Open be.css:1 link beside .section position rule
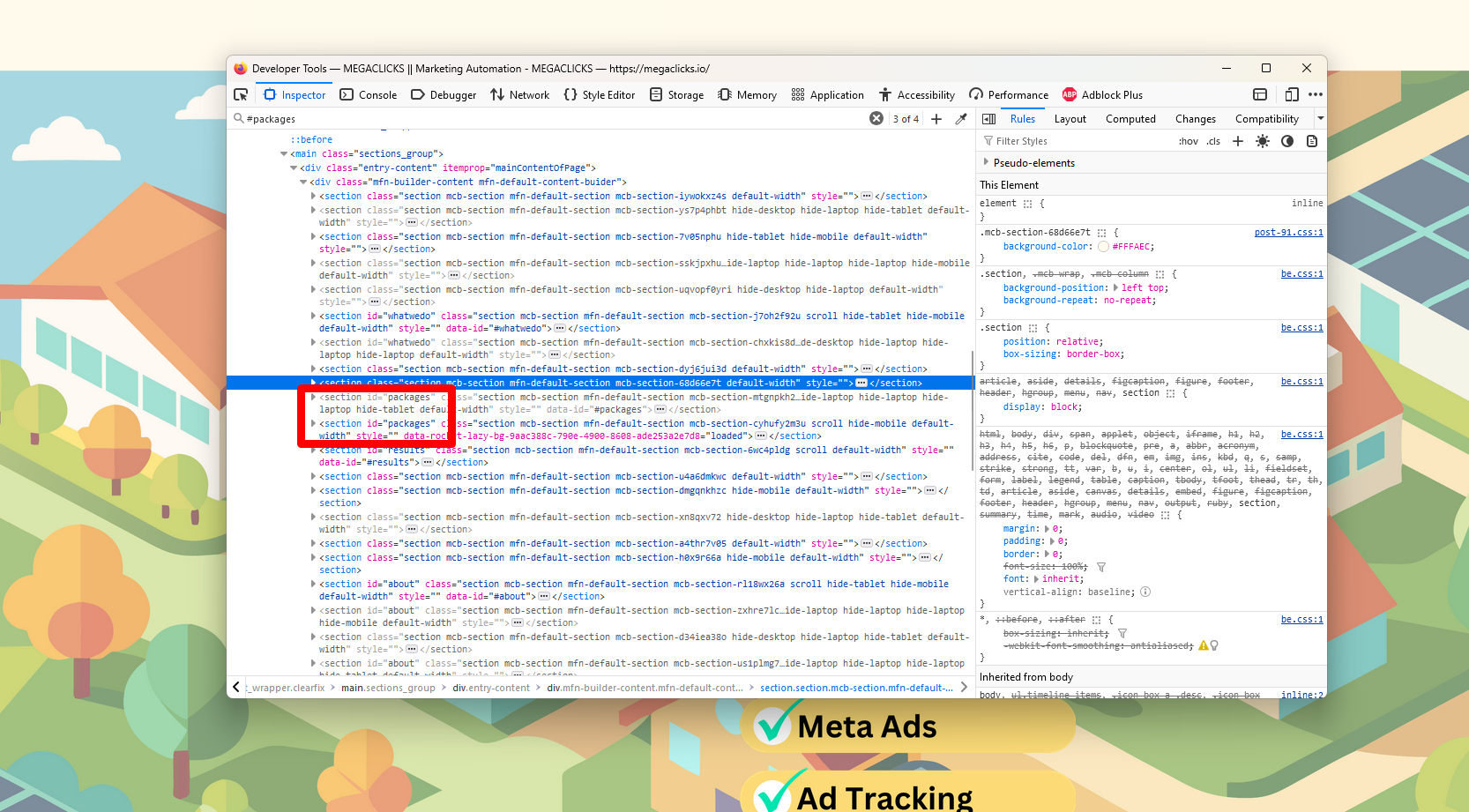 (1302, 328)
